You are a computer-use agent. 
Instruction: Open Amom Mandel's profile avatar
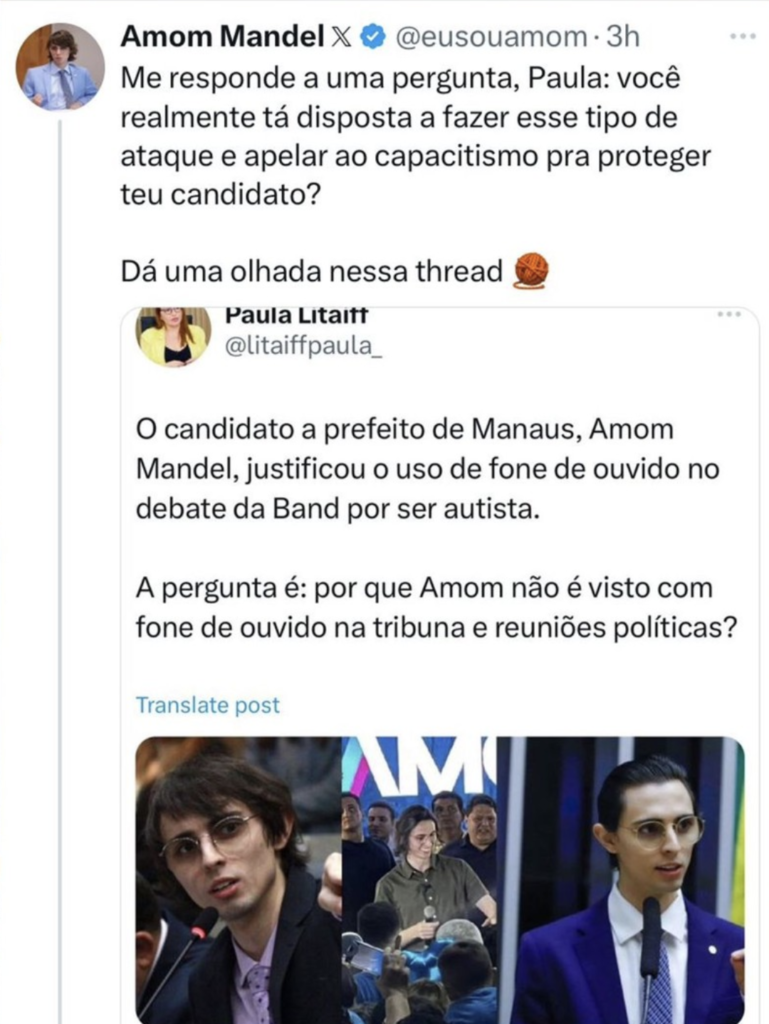point(60,67)
